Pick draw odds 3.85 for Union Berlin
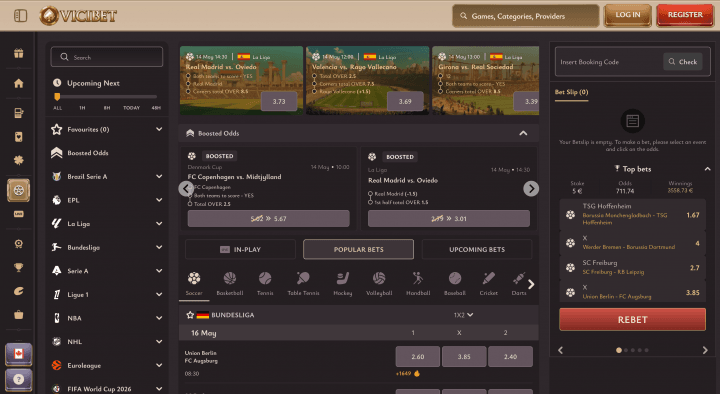The image size is (720, 394). click(x=464, y=357)
